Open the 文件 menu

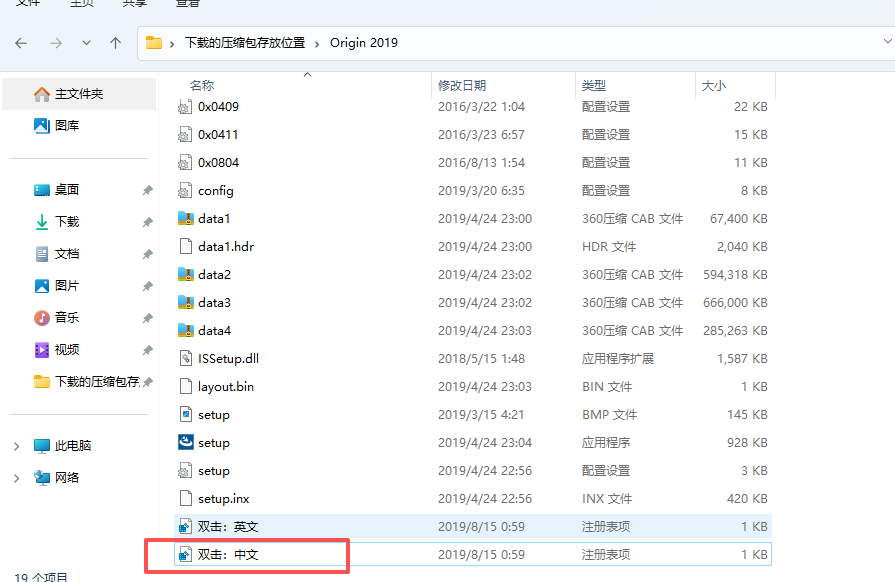tap(29, 4)
